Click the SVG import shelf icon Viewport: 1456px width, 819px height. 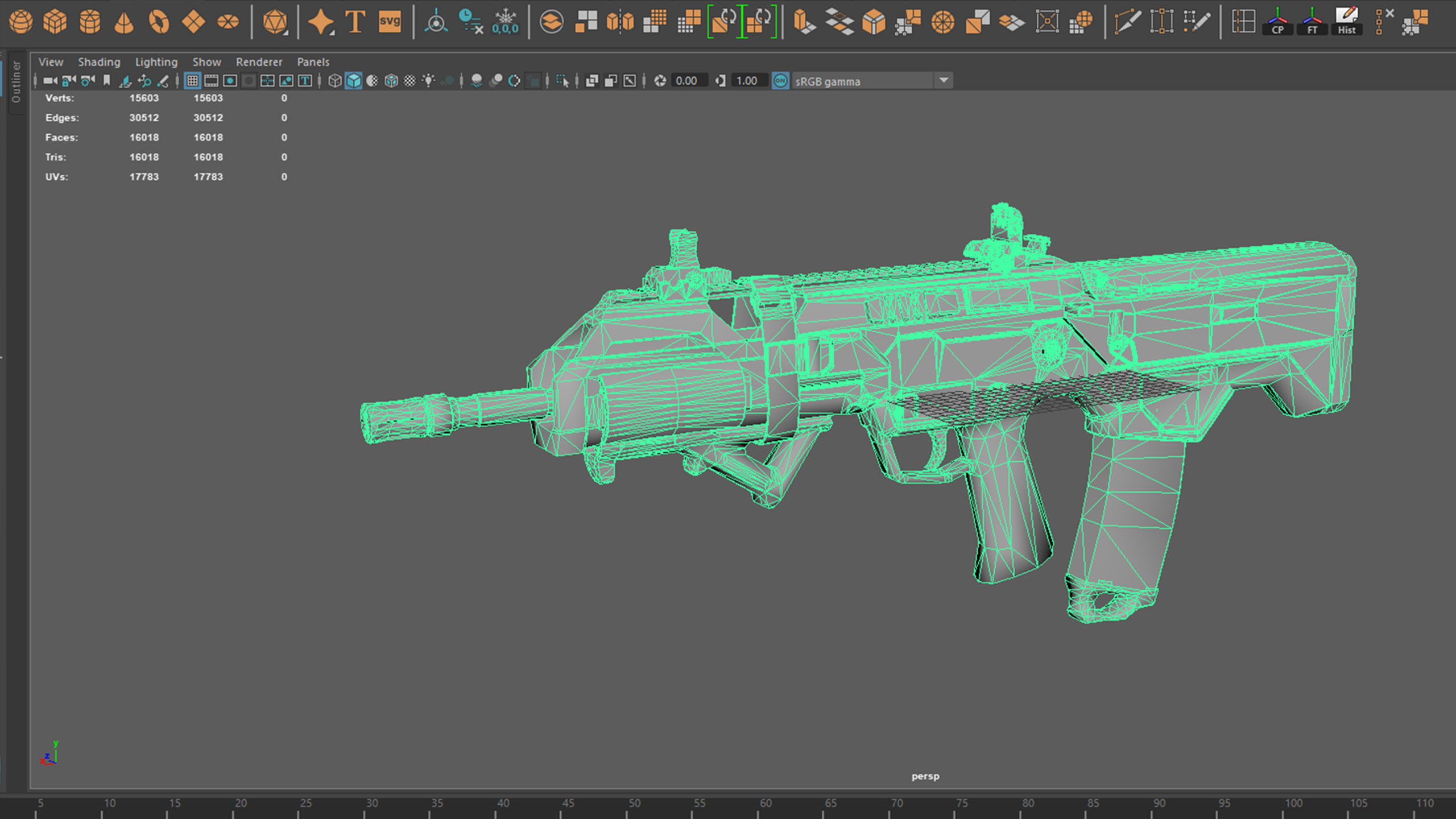click(390, 22)
